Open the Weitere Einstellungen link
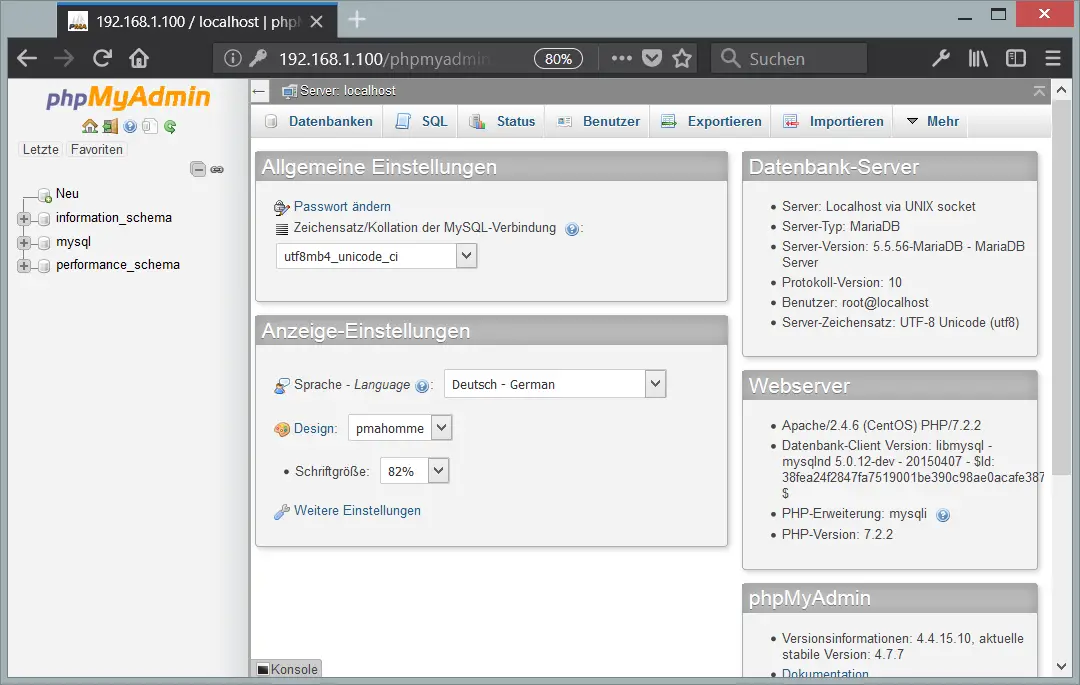Viewport: 1080px width, 685px height. click(x=357, y=511)
